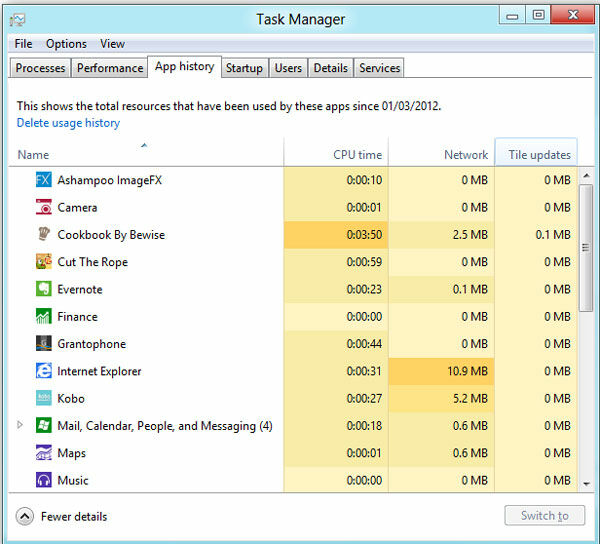Click the Task Manager title bar icon
The image size is (600, 544).
click(17, 20)
